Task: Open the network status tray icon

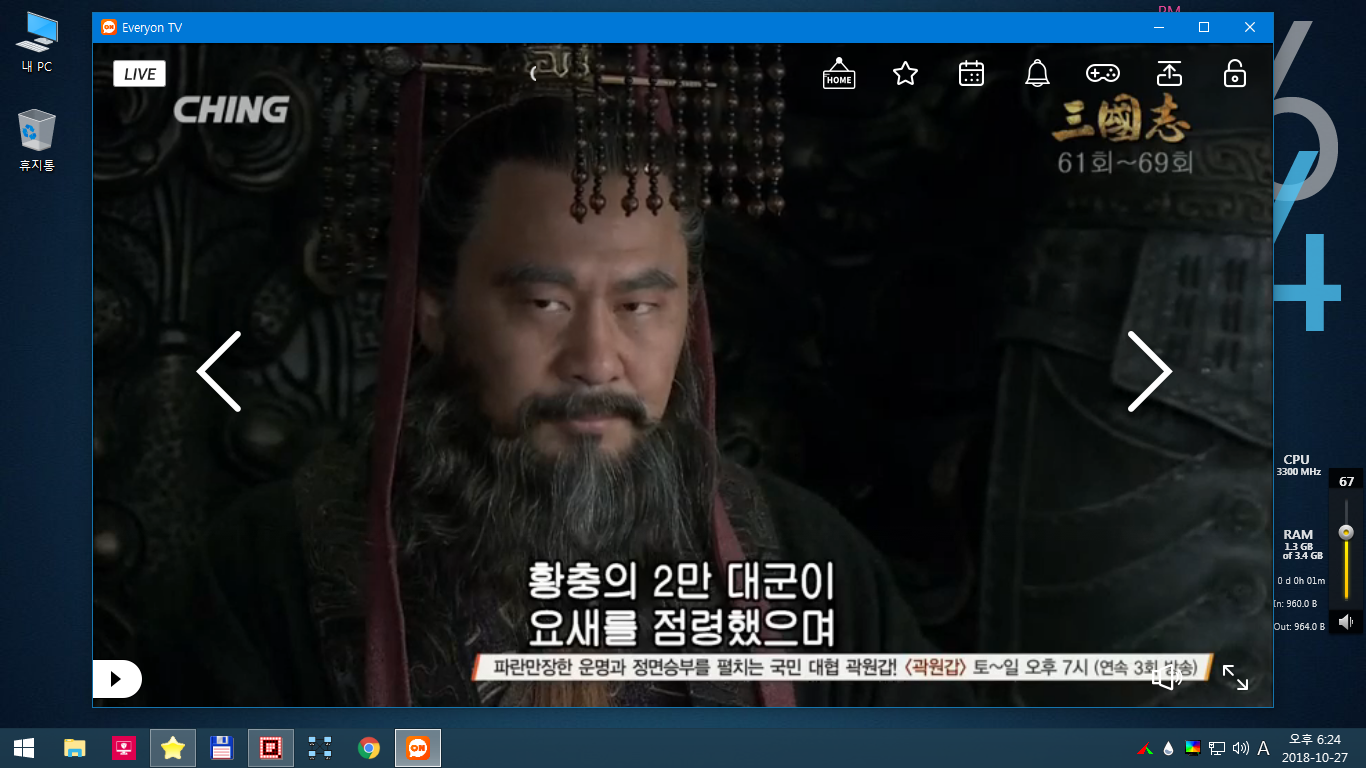Action: coord(1217,748)
